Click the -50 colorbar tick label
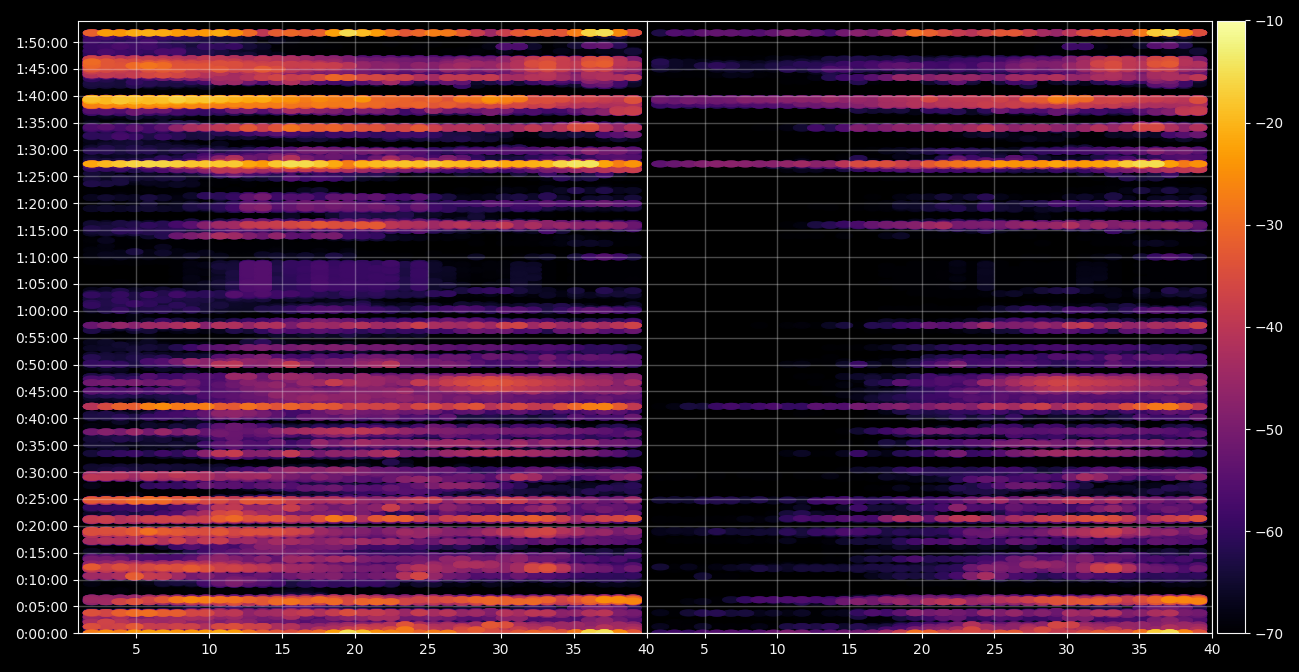 tap(1269, 430)
